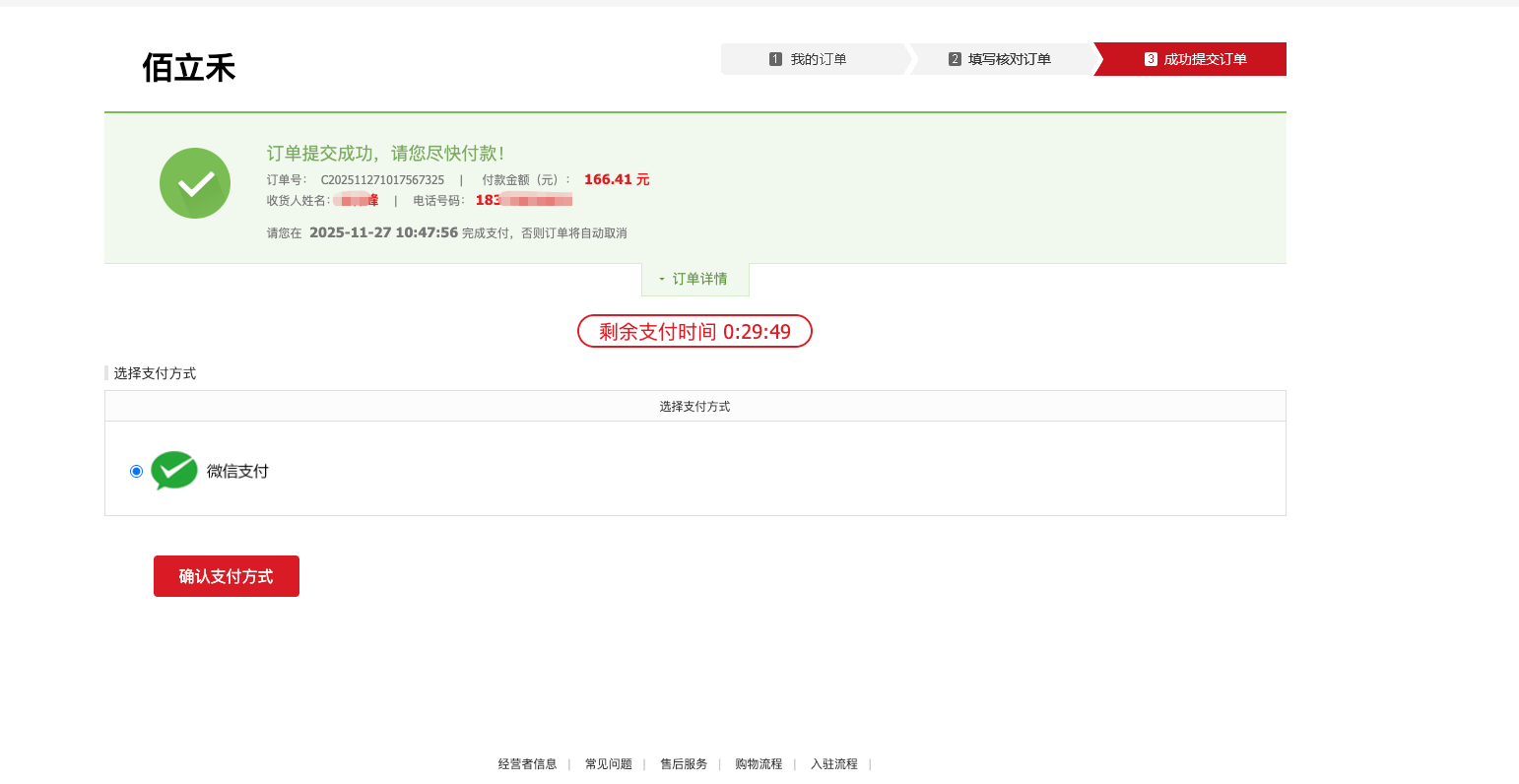Viewport: 1519px width, 784px height.
Task: Click the green order success checkmark icon
Action: click(x=195, y=183)
